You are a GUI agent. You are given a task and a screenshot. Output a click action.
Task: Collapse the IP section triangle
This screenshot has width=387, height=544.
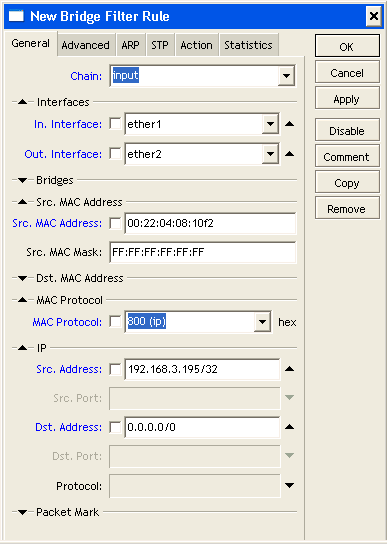23,348
